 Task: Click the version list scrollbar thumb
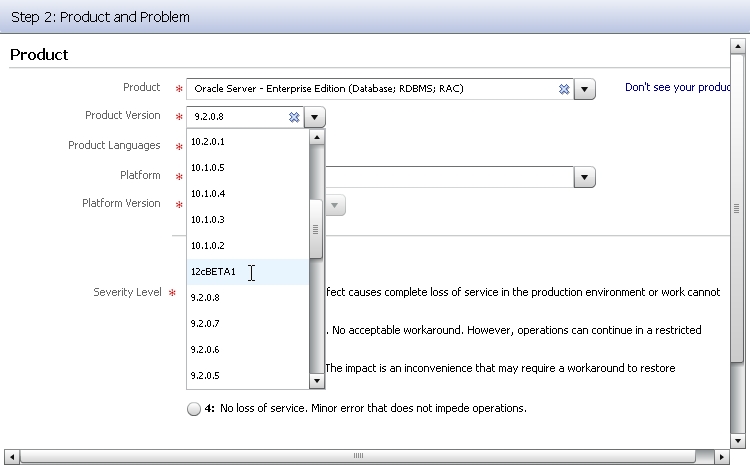click(316, 229)
